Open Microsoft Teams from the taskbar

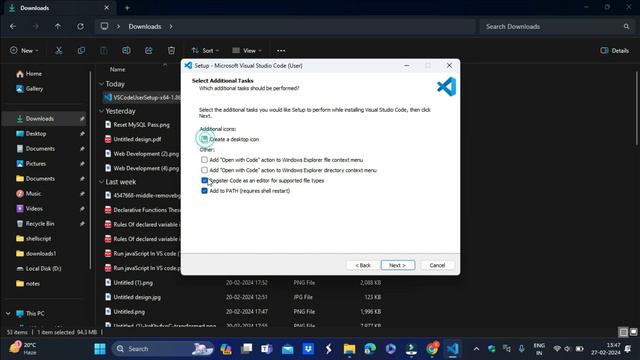click(267, 349)
